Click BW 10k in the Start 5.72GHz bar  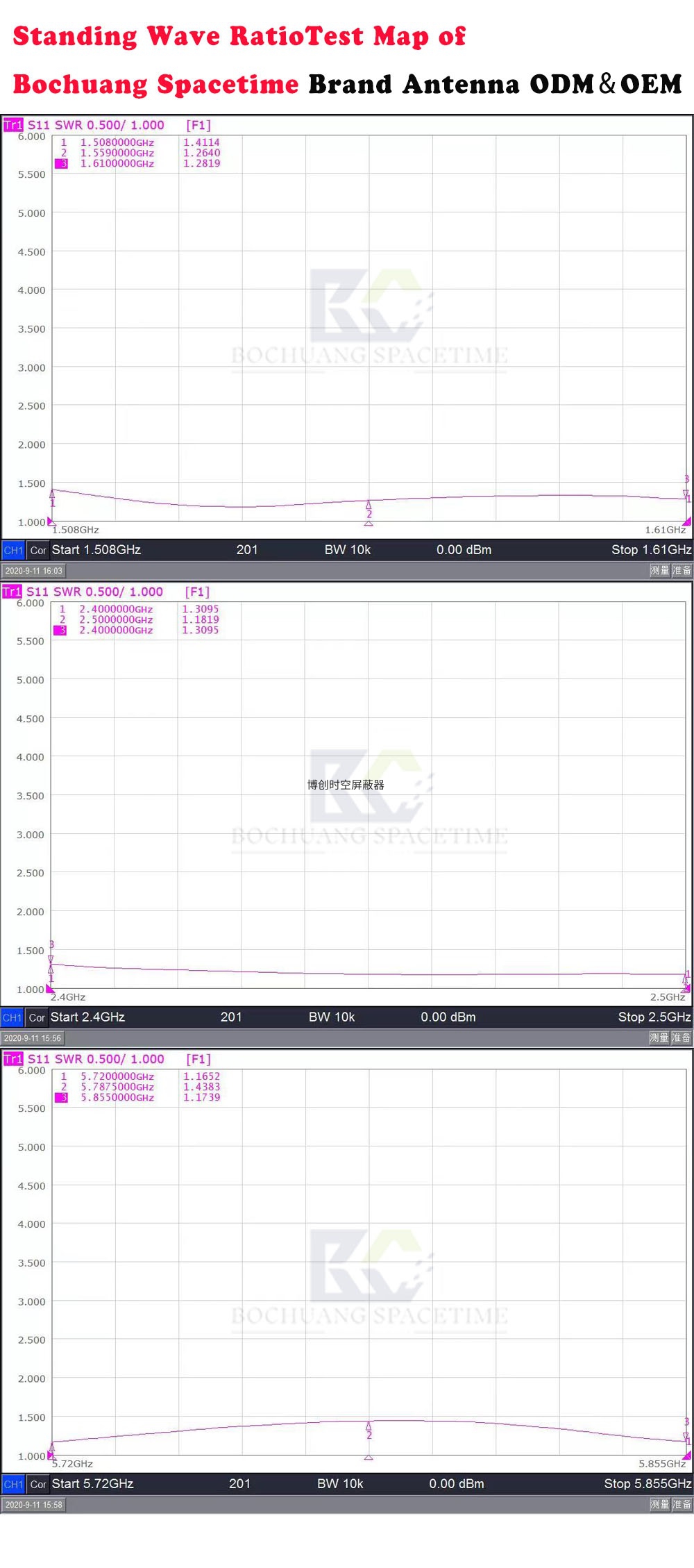tap(340, 1484)
